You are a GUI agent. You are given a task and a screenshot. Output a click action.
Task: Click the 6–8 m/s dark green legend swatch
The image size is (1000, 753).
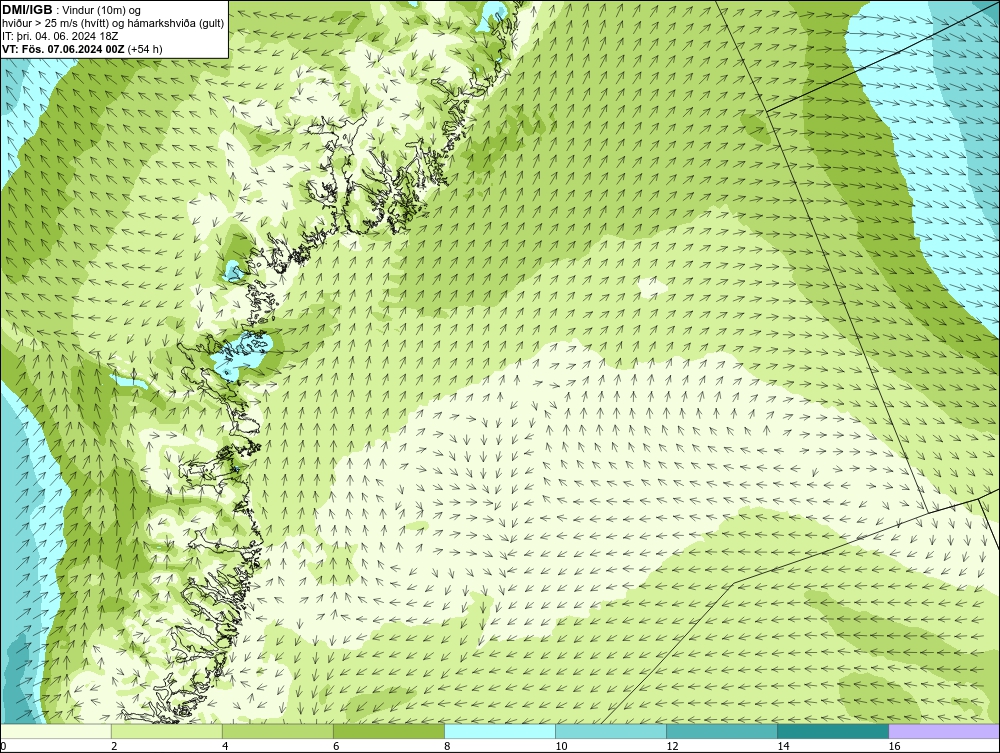click(x=389, y=731)
